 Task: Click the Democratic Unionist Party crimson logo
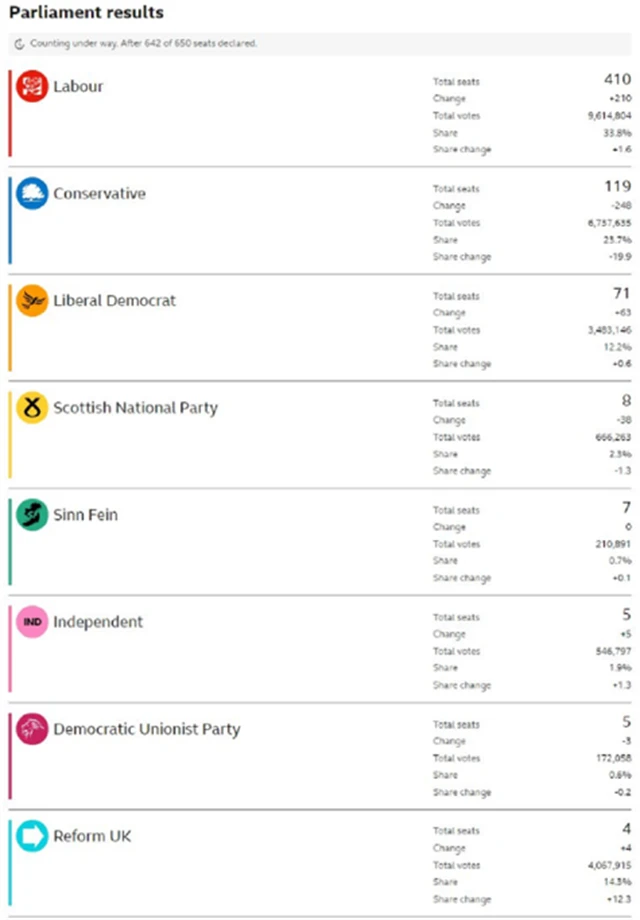click(32, 729)
